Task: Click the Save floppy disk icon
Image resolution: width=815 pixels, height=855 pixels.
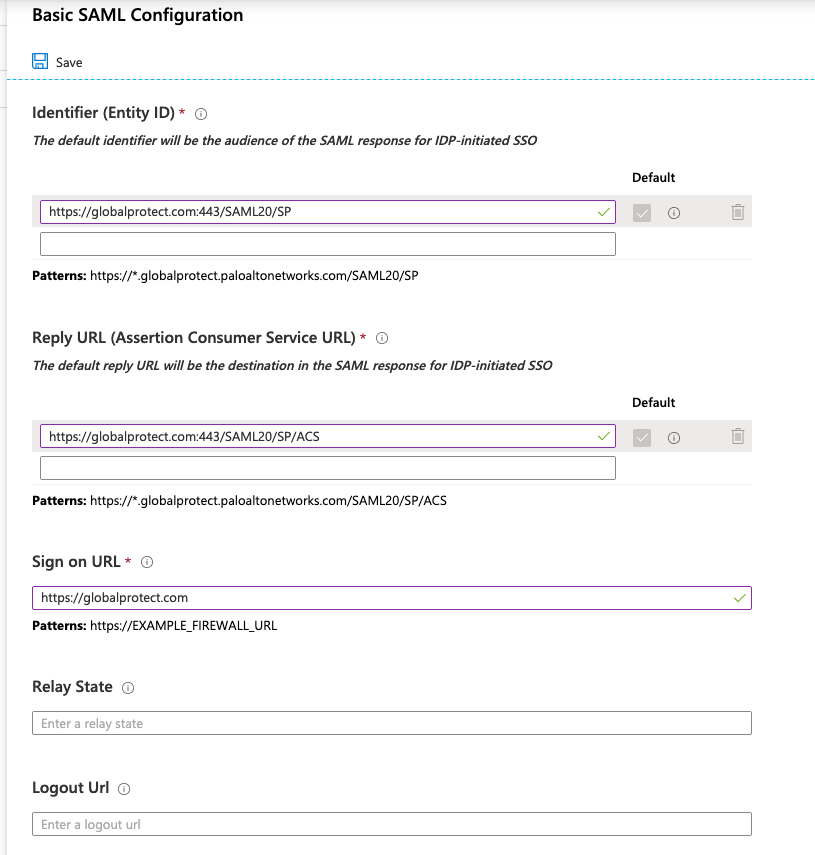Action: coord(40,61)
